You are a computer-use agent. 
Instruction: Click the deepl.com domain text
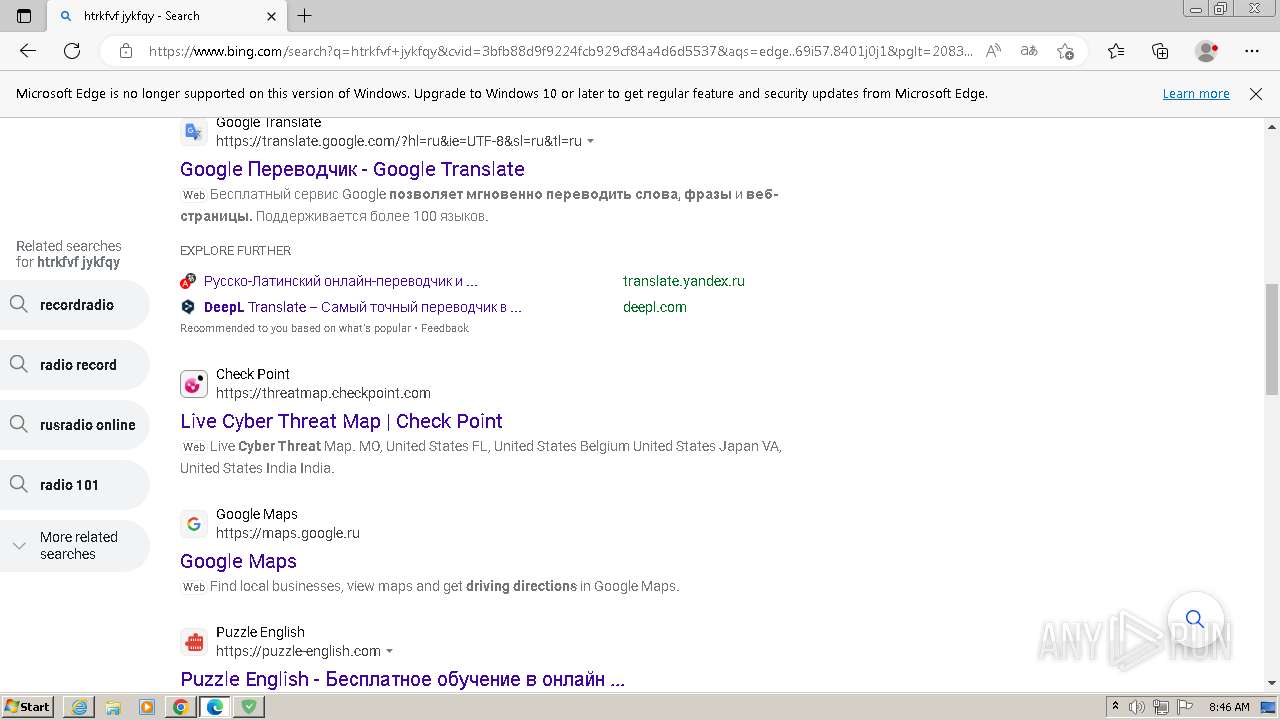pos(655,307)
